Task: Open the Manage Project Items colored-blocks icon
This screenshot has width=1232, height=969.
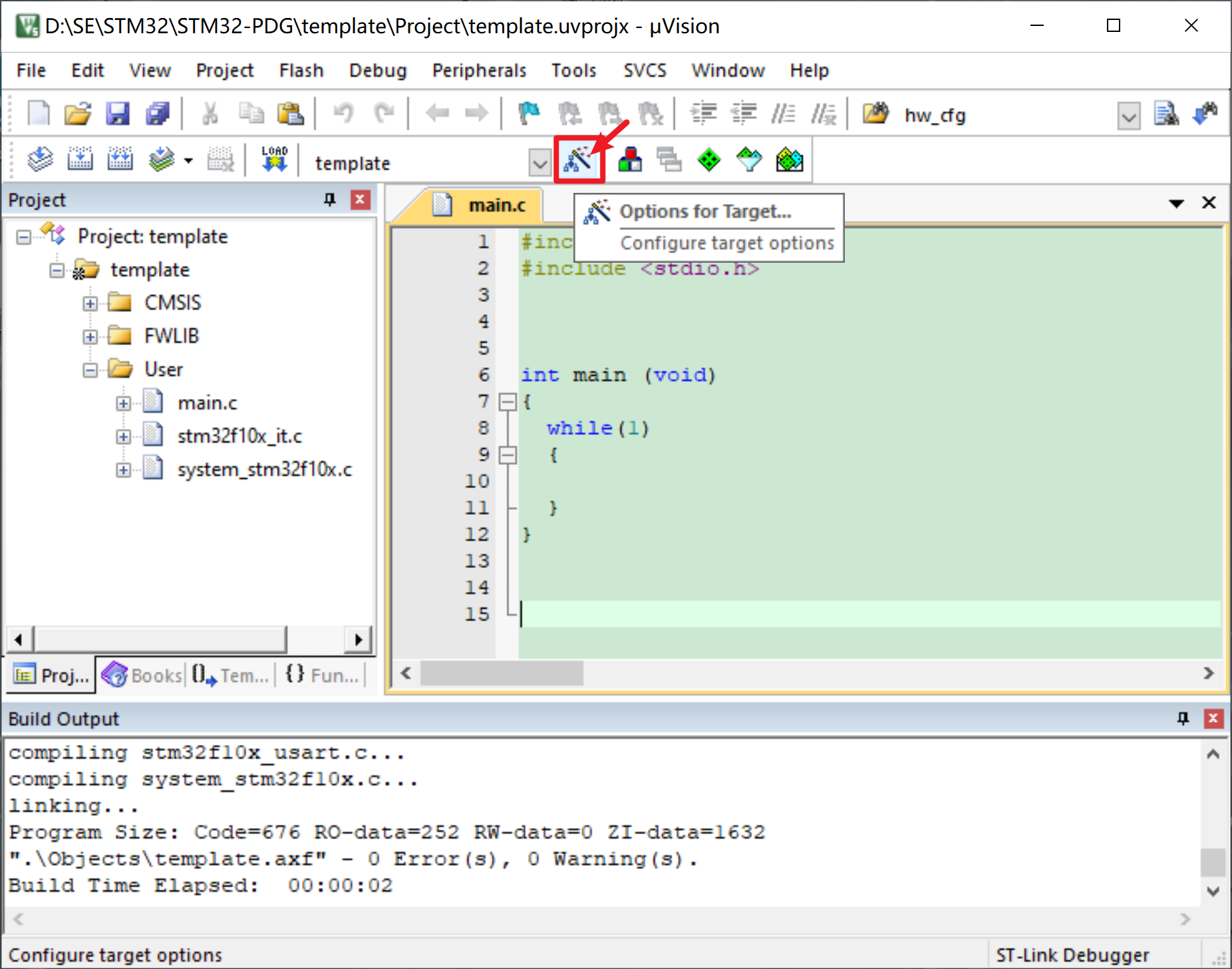Action: click(x=629, y=160)
